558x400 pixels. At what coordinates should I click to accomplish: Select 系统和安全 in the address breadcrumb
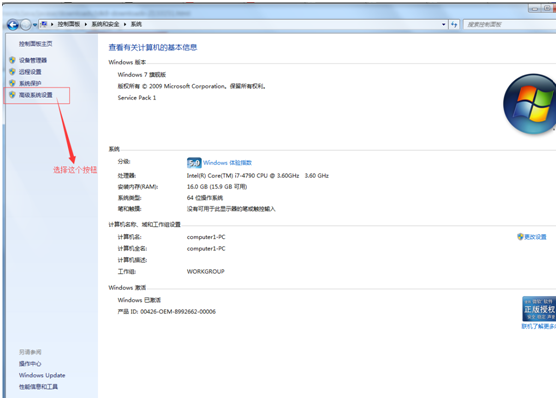tap(105, 24)
